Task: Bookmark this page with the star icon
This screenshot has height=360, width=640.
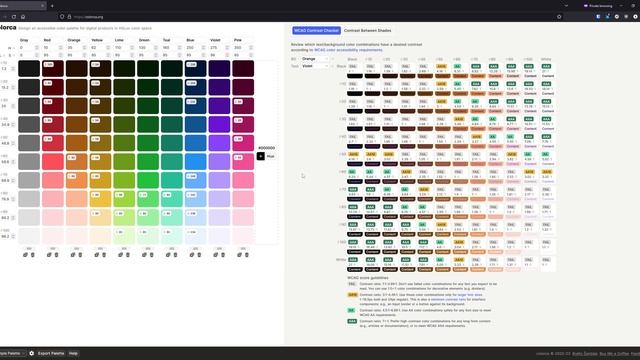Action: tap(559, 17)
